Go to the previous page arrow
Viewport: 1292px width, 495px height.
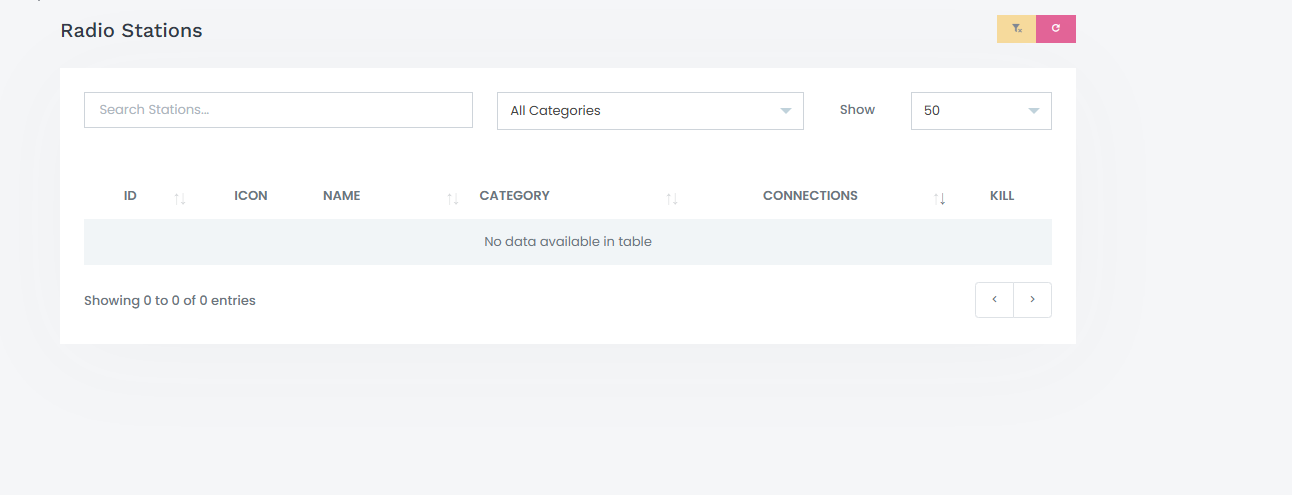point(995,300)
